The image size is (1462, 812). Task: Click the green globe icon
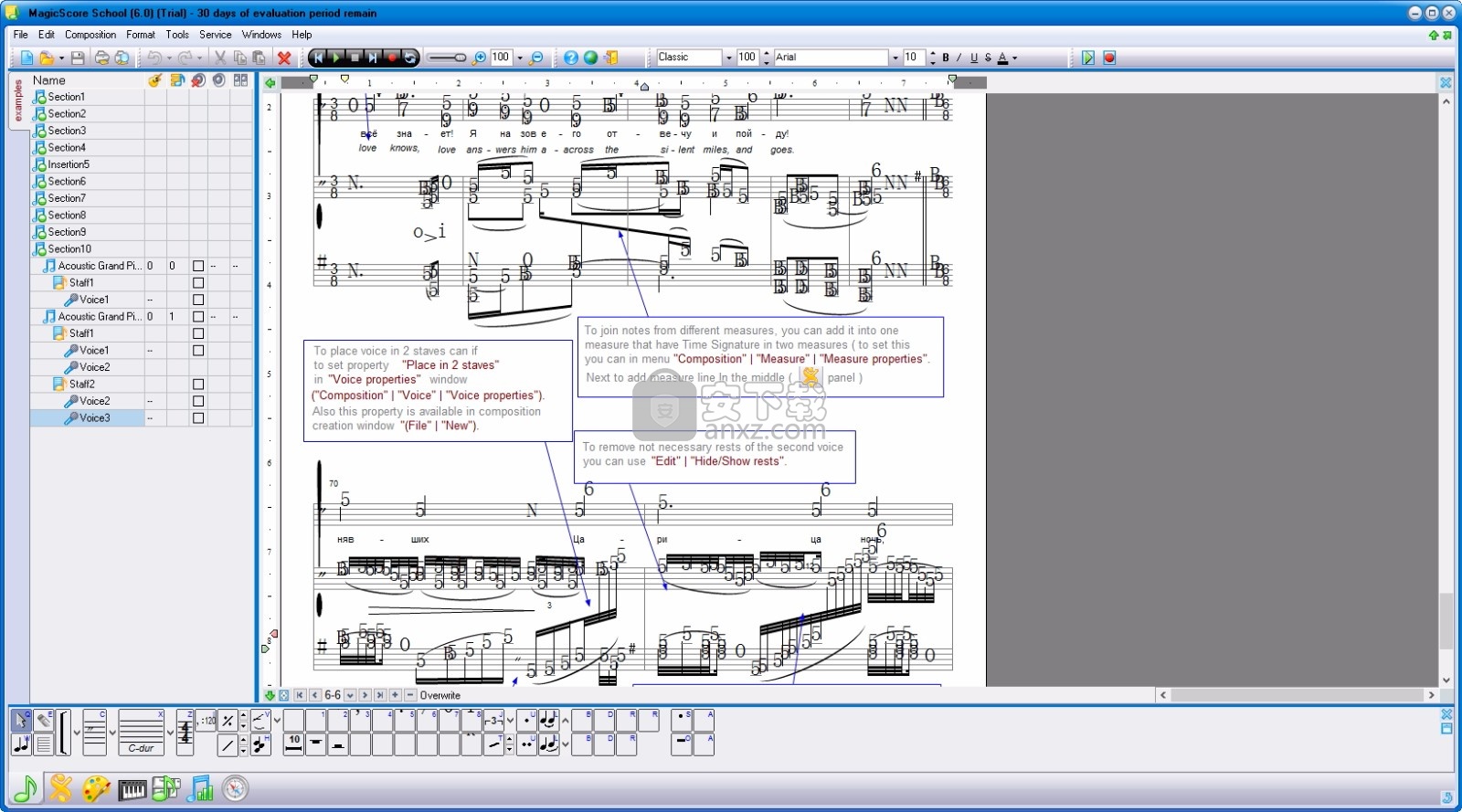click(591, 58)
